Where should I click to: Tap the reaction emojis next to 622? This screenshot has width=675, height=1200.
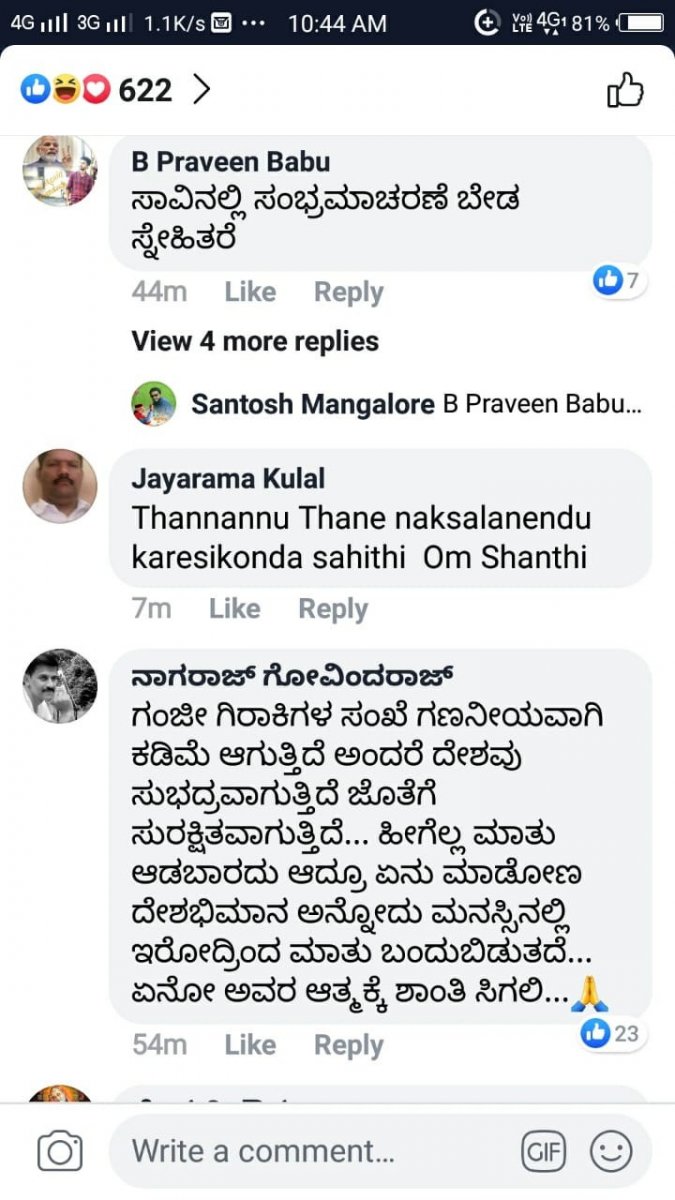click(x=65, y=90)
